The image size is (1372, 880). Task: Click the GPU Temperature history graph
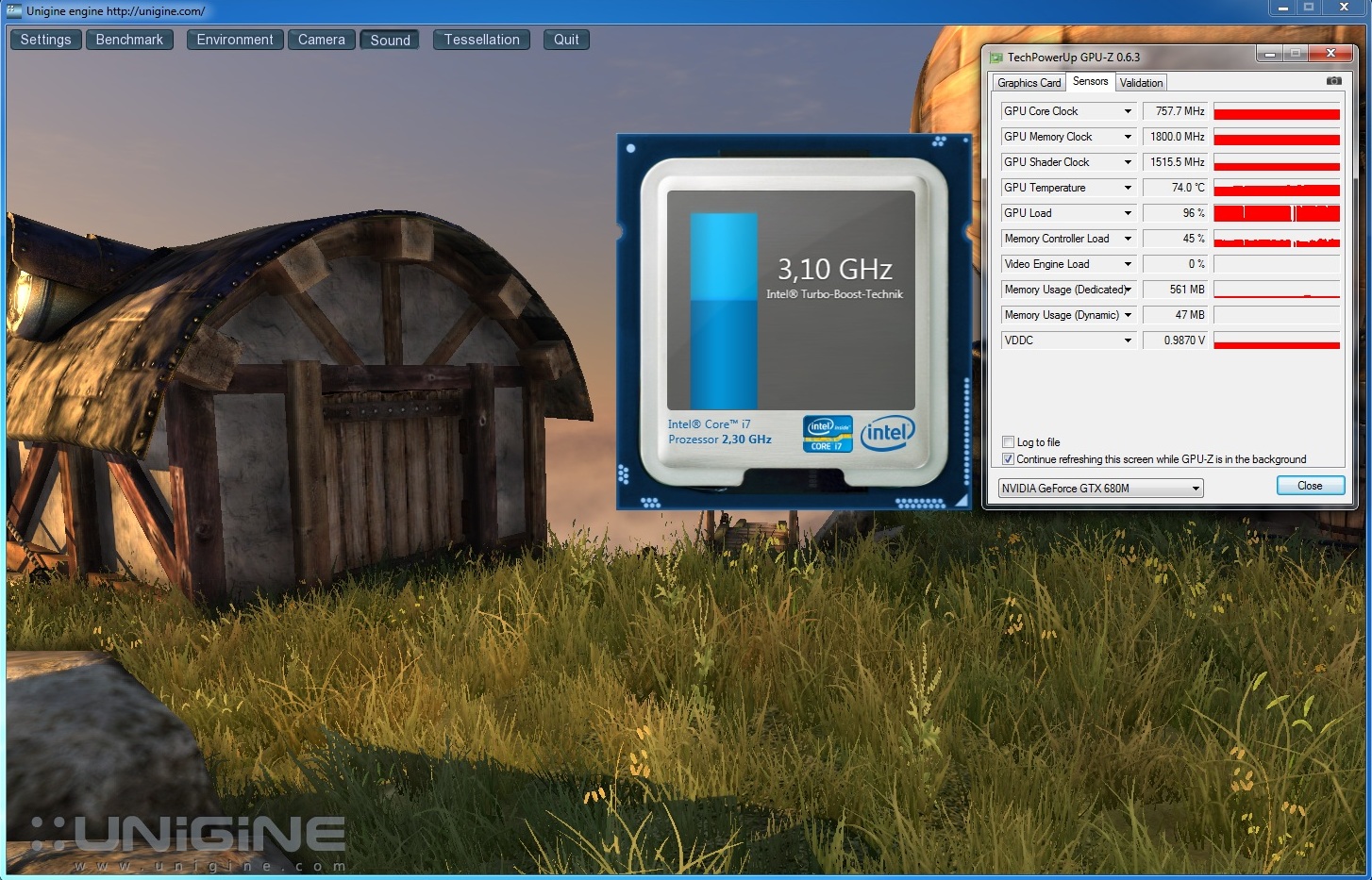(x=1277, y=188)
